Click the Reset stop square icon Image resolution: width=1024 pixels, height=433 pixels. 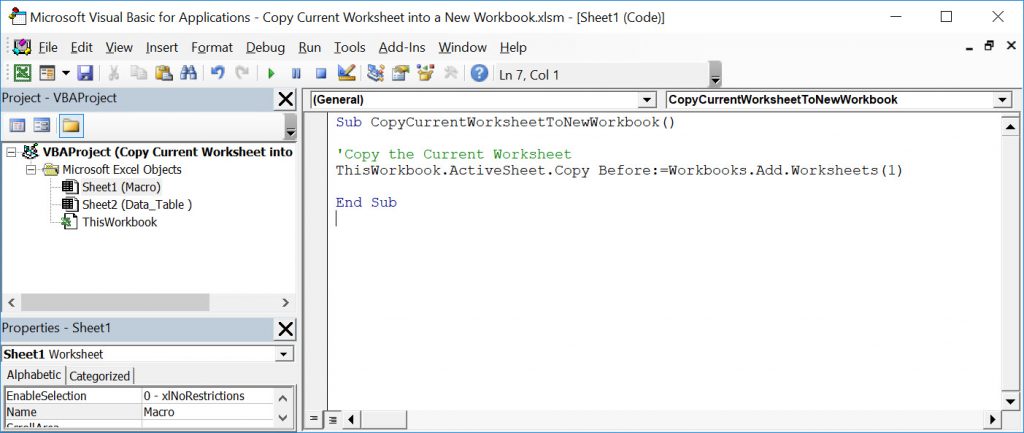[321, 73]
